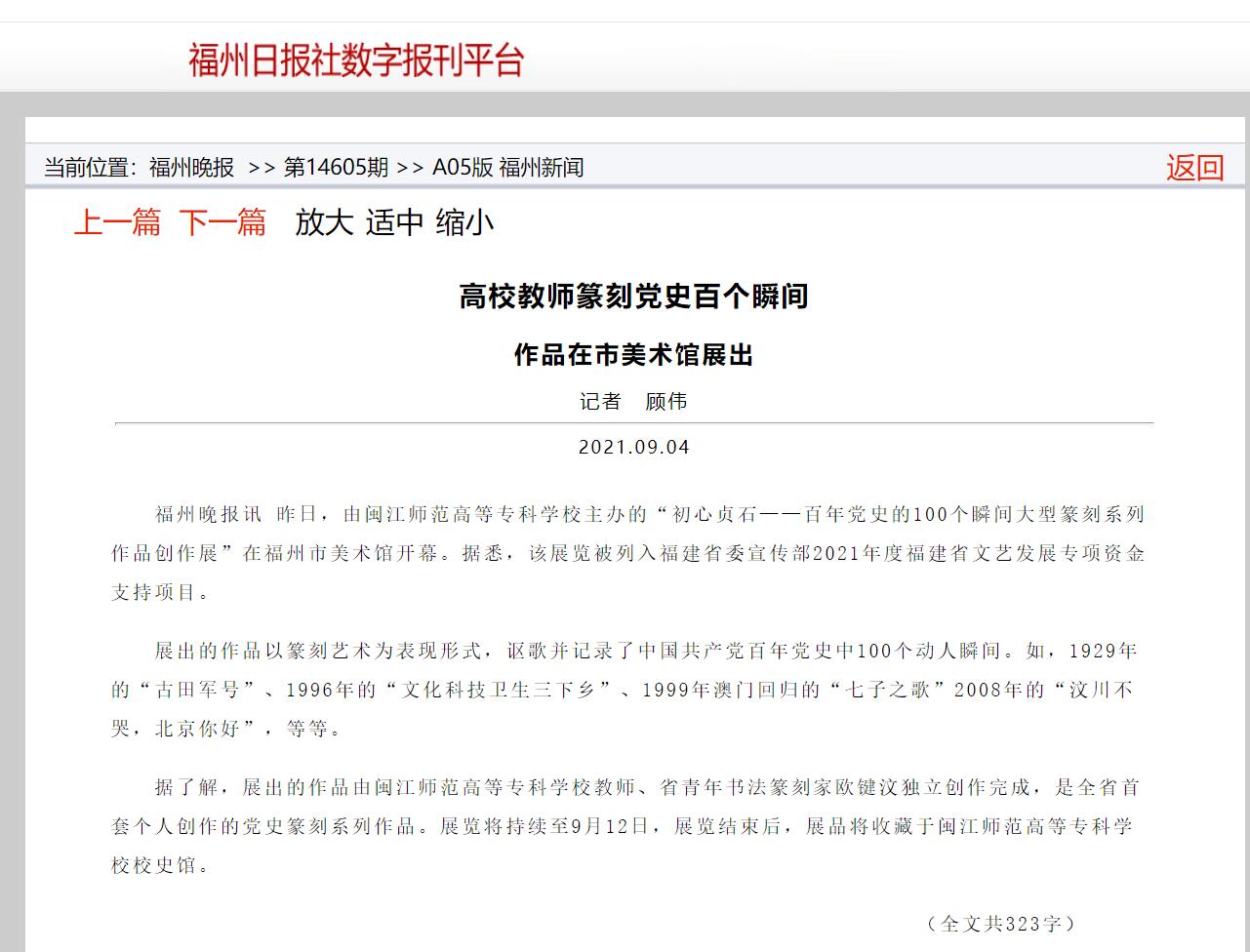
Task: Click the A05版 福州新闻 breadcrumb
Action: point(508,168)
